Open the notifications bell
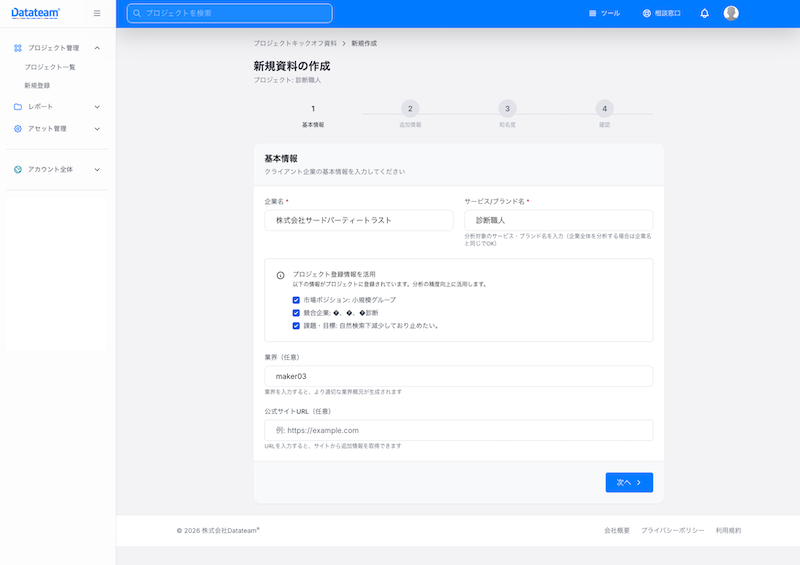The image size is (800, 565). click(x=705, y=13)
